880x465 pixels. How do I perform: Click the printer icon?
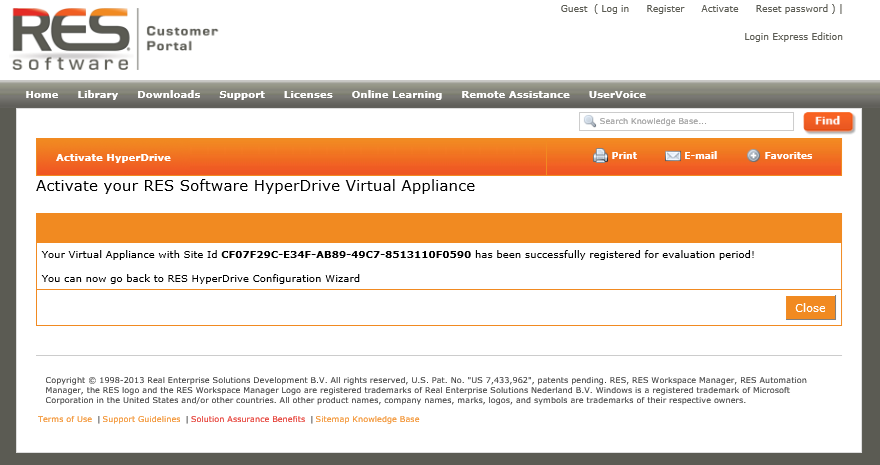[x=601, y=156]
